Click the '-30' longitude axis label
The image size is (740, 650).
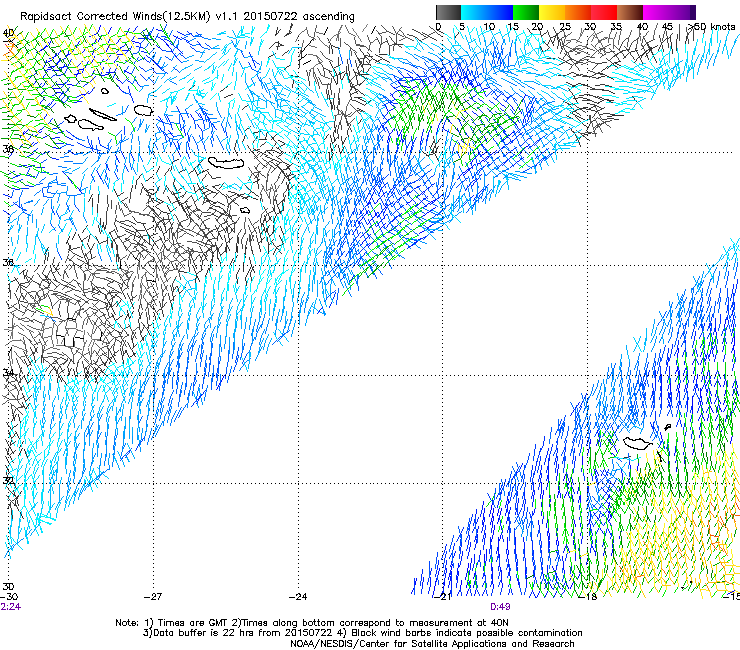click(x=9, y=596)
